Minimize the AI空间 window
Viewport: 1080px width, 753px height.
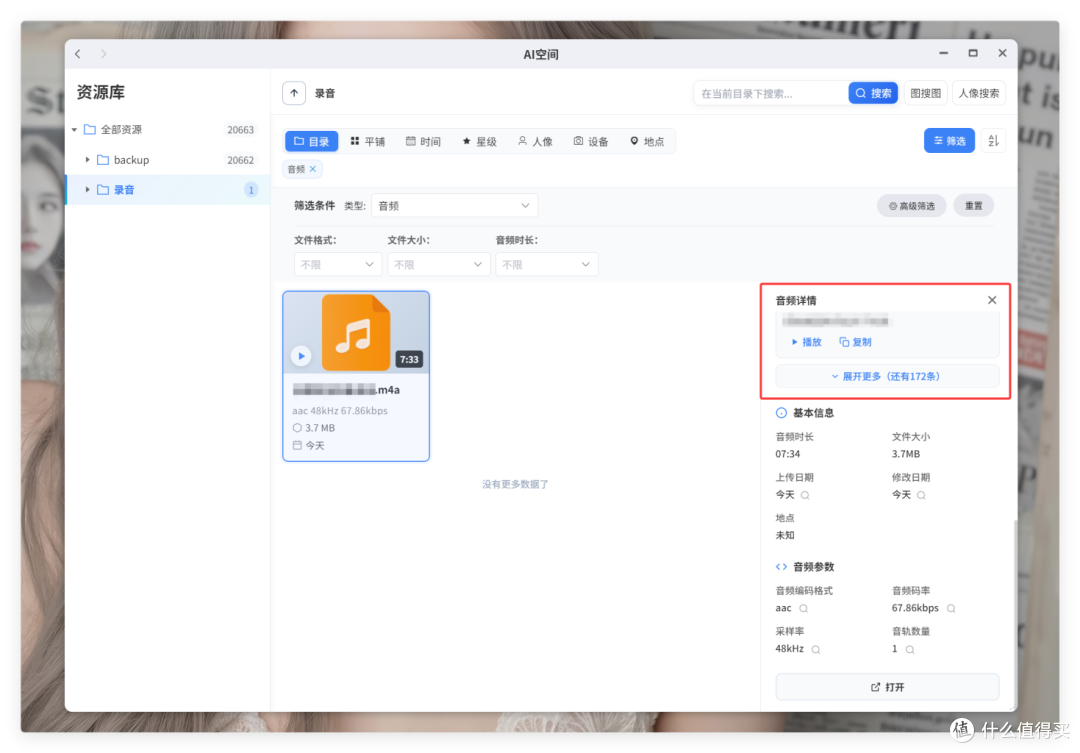click(944, 53)
